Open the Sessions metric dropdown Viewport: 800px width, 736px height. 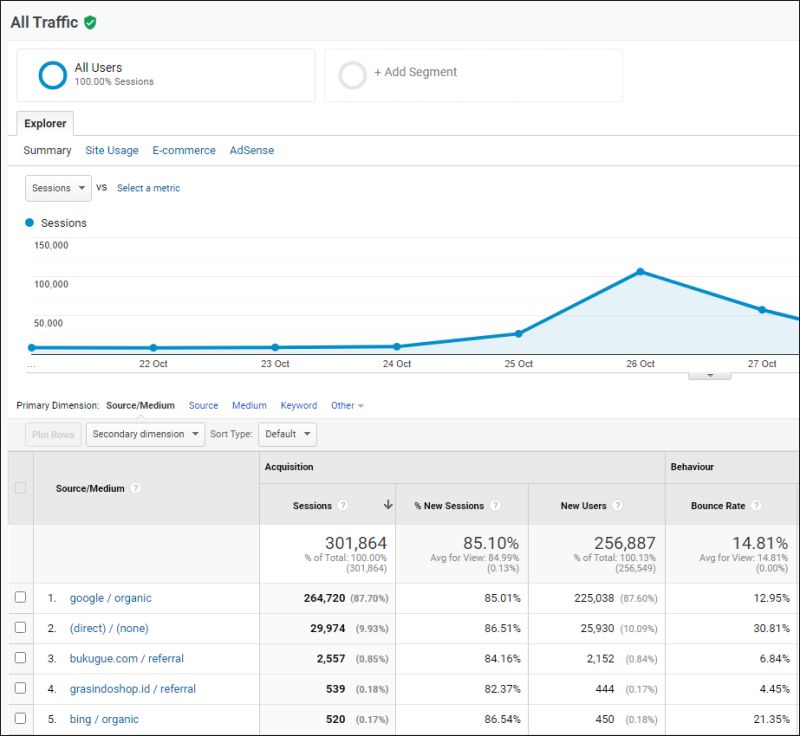pos(57,188)
